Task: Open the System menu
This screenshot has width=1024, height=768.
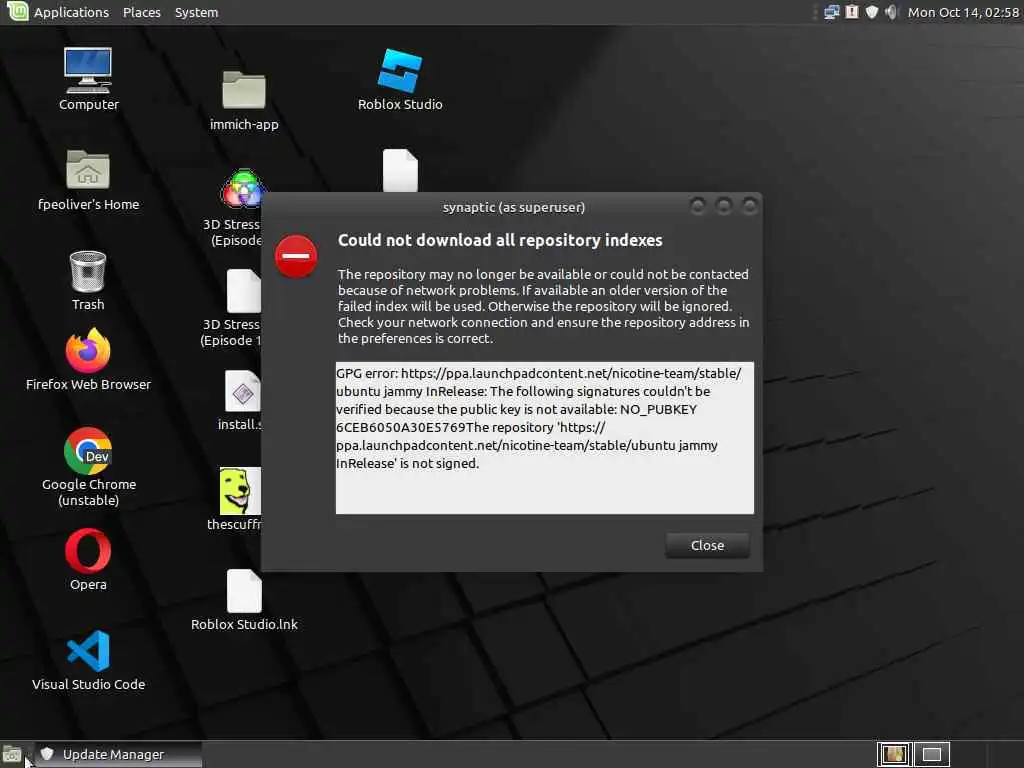Action: click(196, 12)
